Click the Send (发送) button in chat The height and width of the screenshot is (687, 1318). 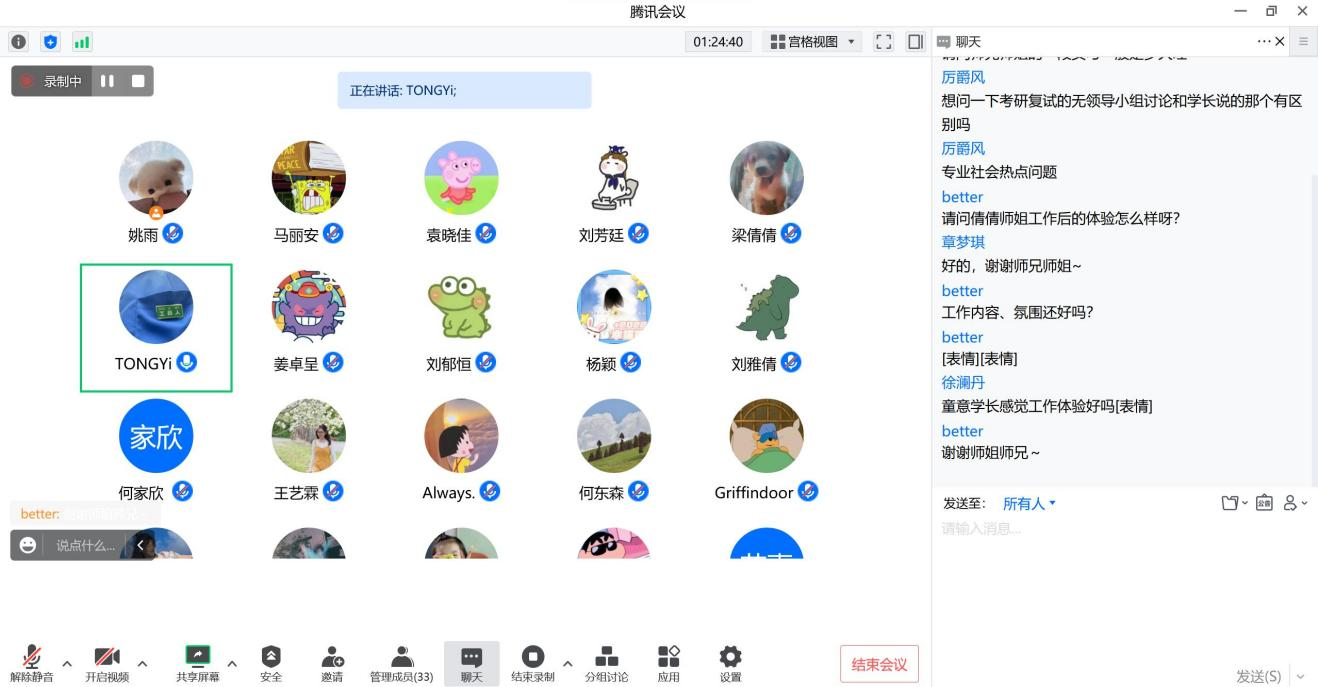[x=1258, y=676]
